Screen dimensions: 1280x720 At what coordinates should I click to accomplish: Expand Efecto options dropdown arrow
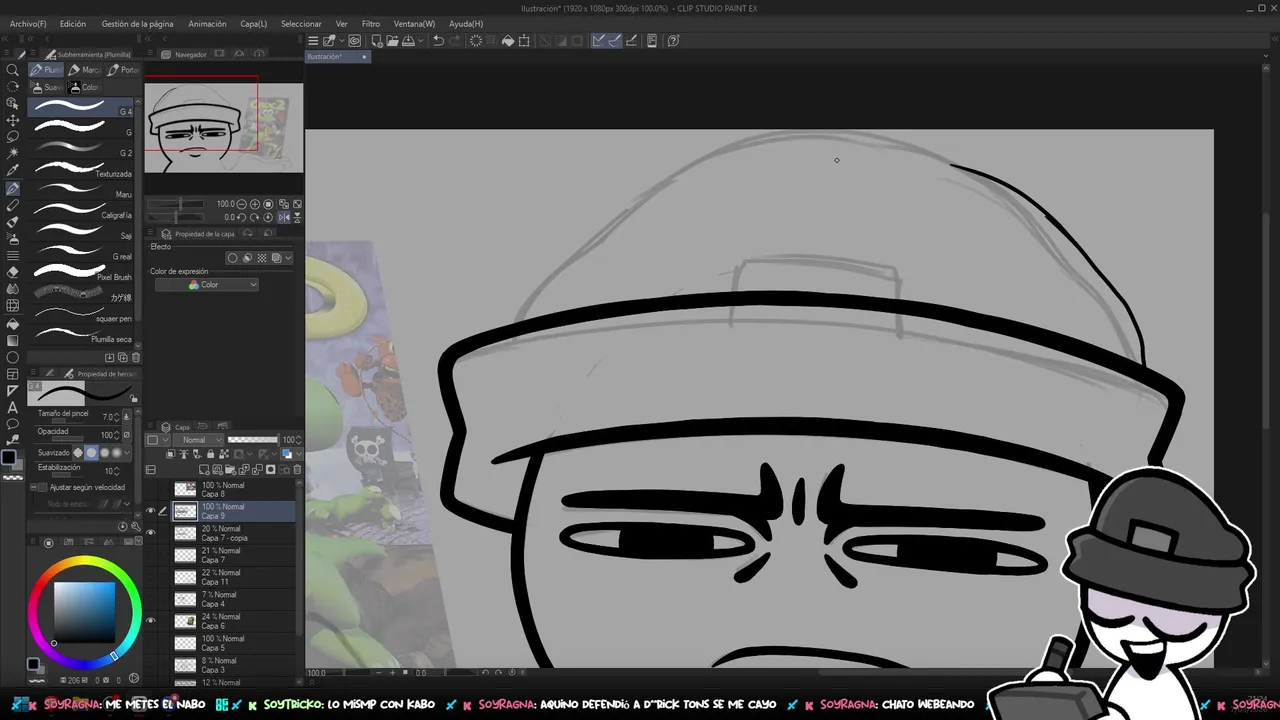pos(289,258)
